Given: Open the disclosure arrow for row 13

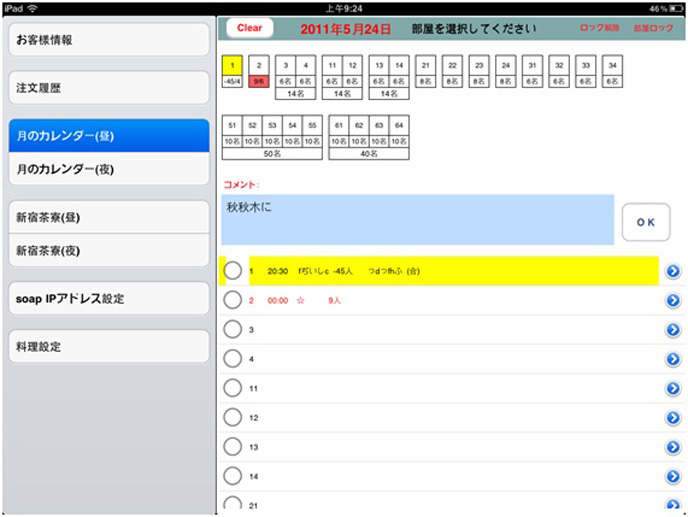Looking at the screenshot, I should click(673, 446).
